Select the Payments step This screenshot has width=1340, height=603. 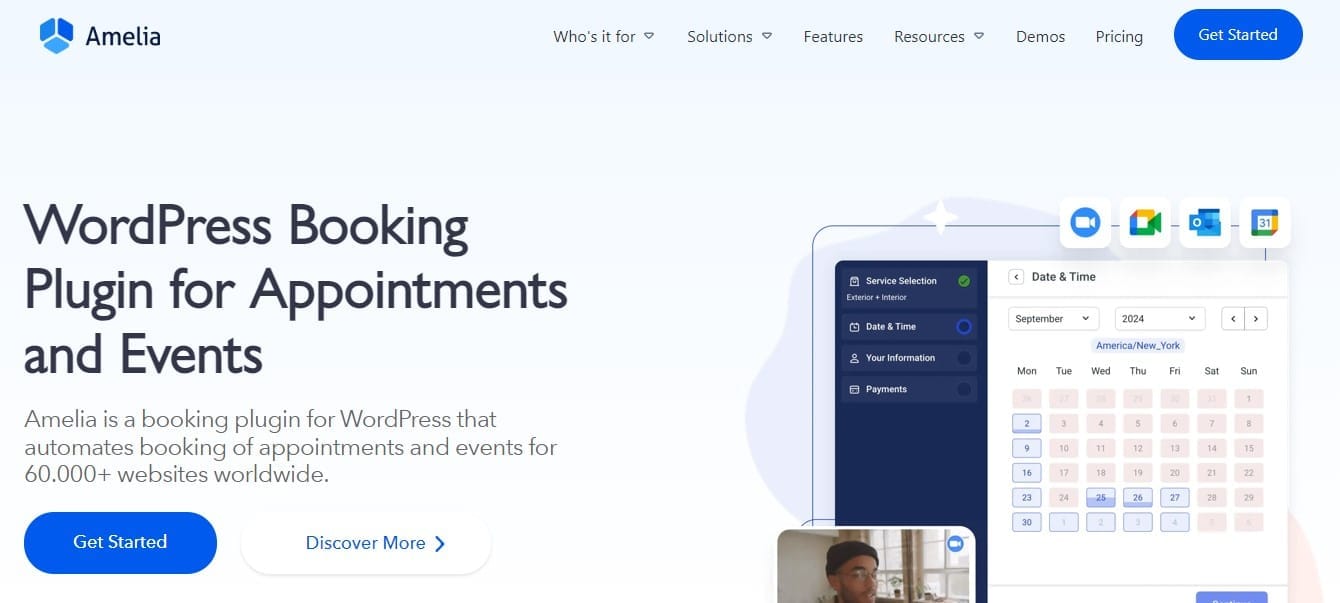908,389
